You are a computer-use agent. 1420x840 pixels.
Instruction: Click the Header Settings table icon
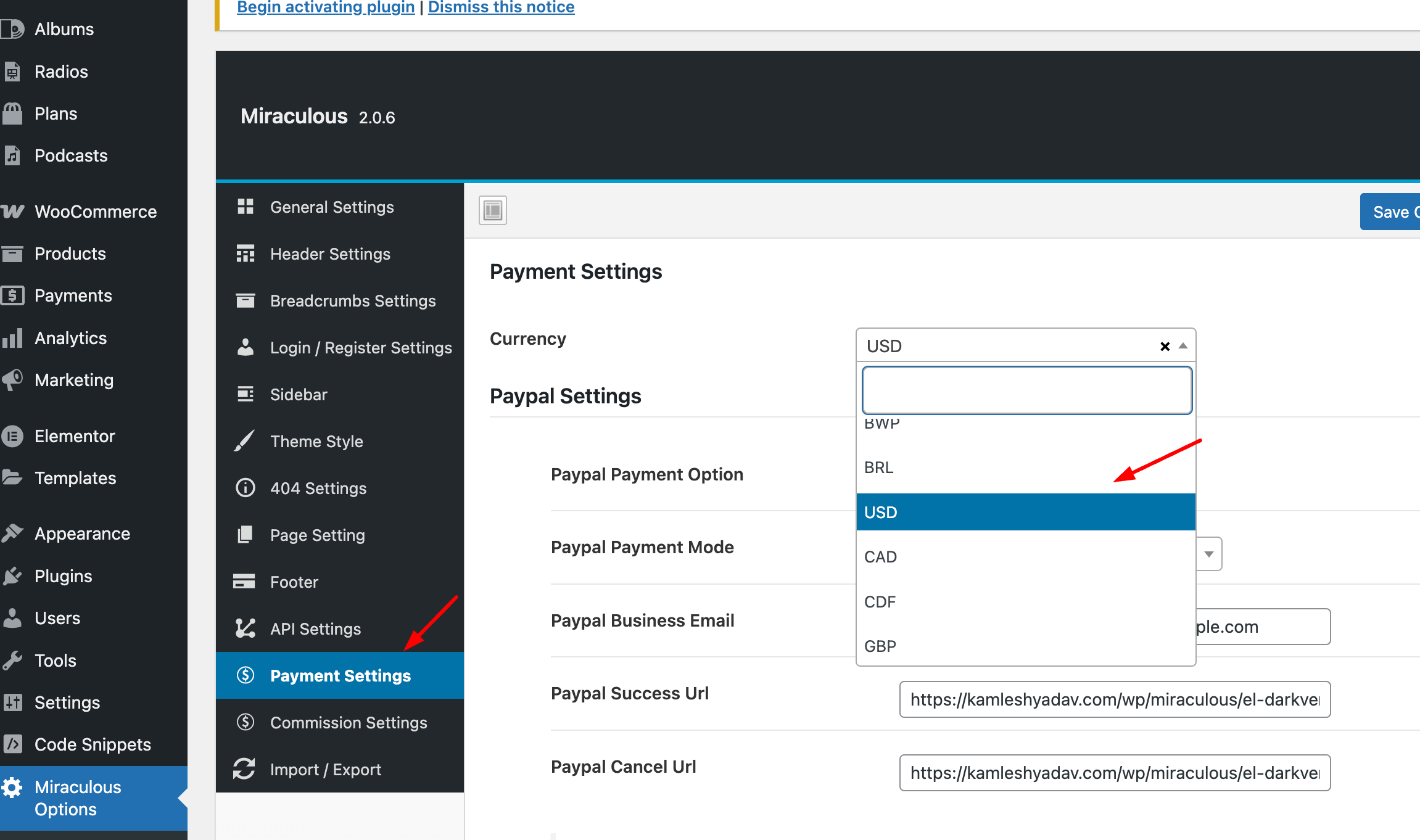[246, 253]
